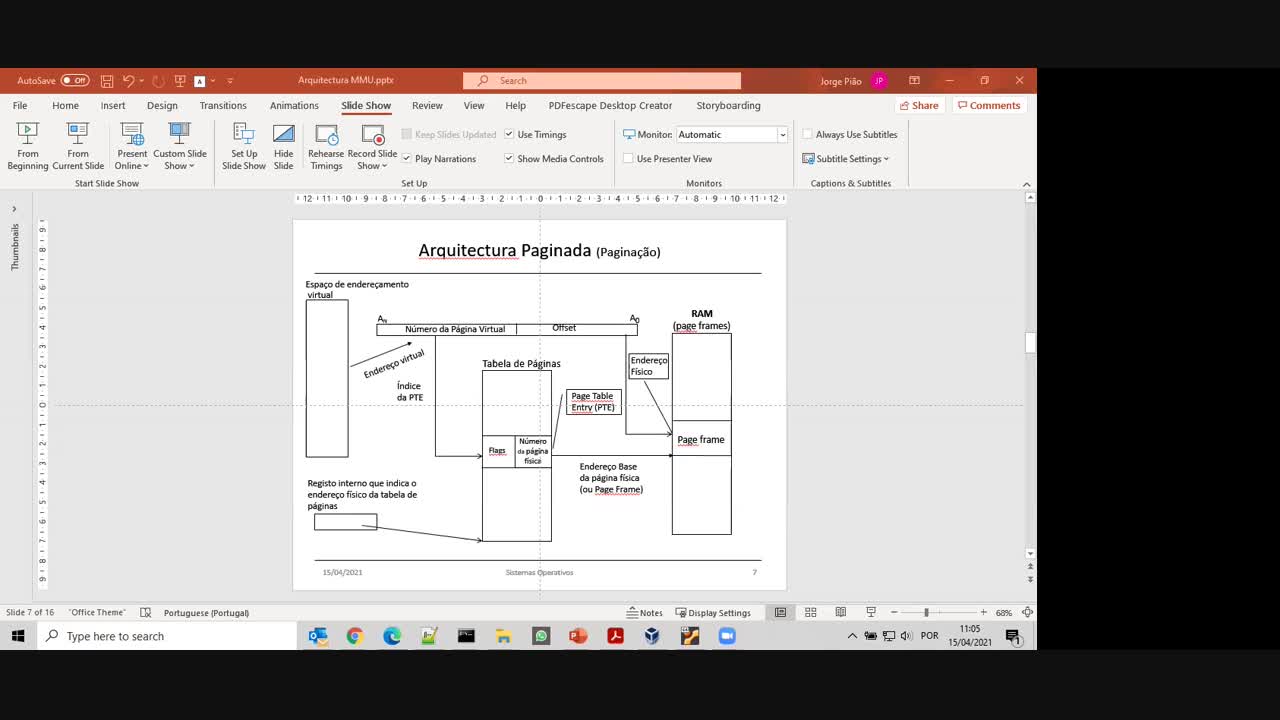1280x720 pixels.
Task: Switch to the Review tab
Action: 427,105
